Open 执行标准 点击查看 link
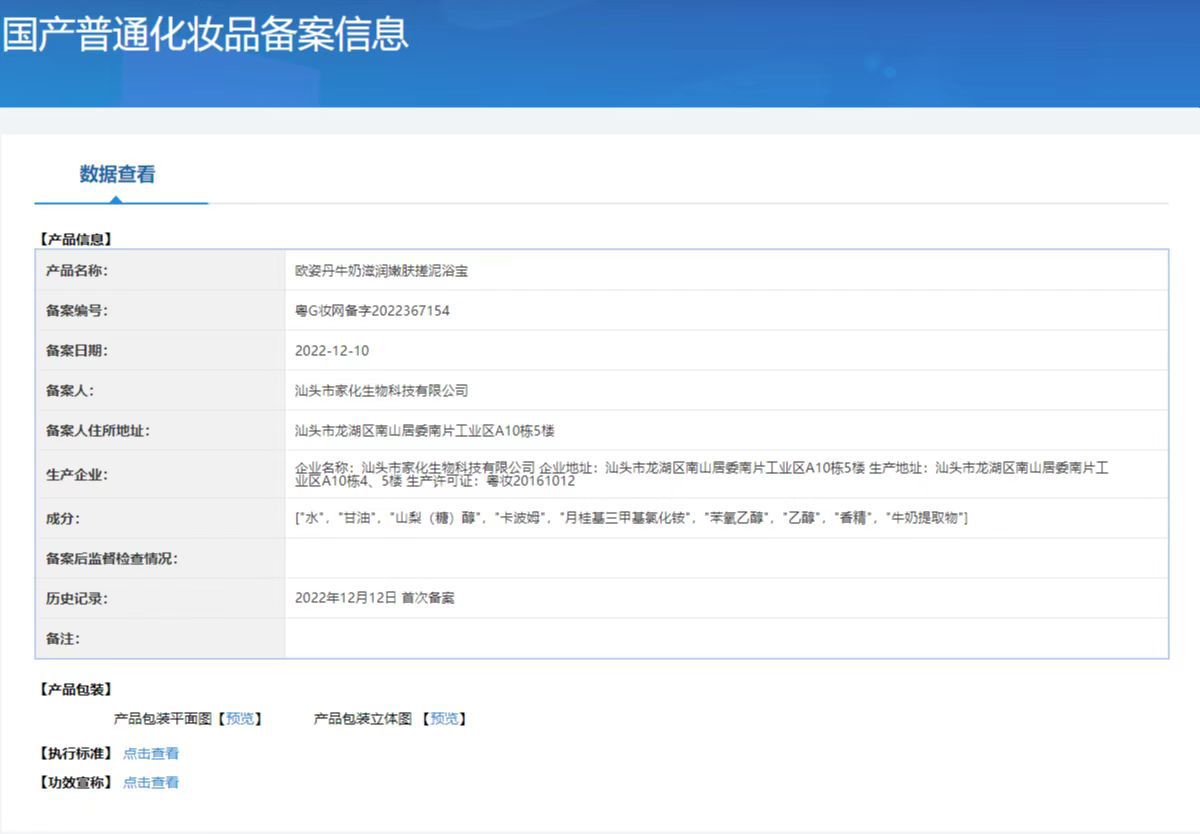 (151, 753)
